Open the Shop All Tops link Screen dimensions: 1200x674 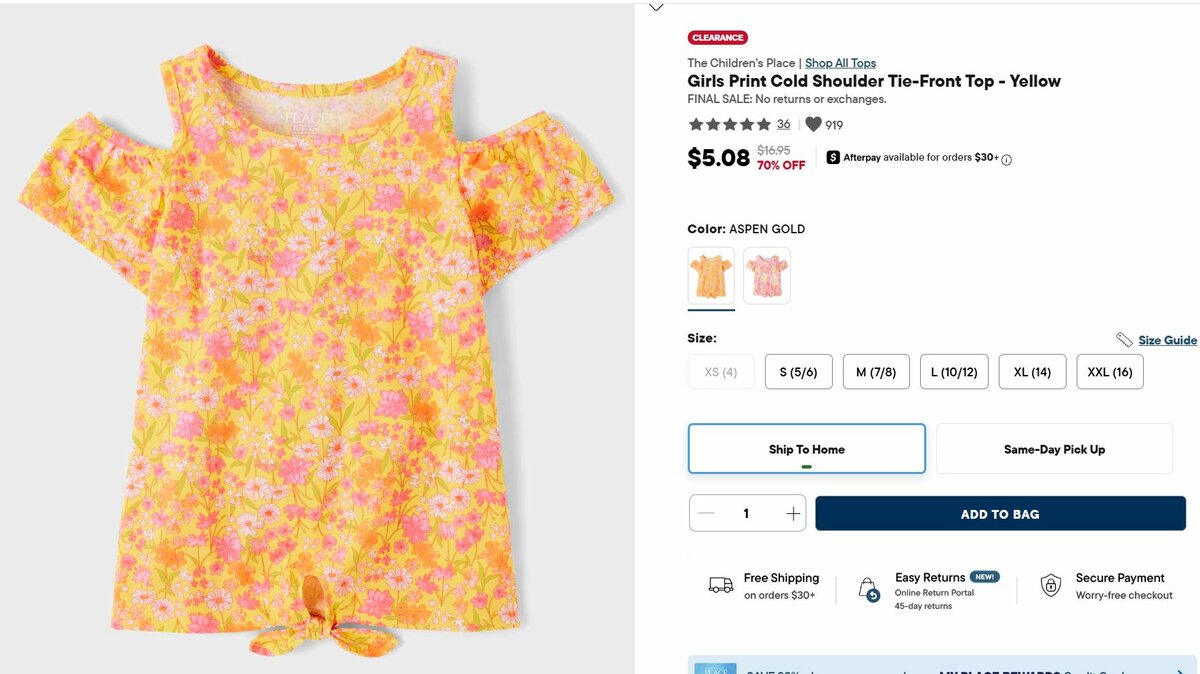[840, 63]
